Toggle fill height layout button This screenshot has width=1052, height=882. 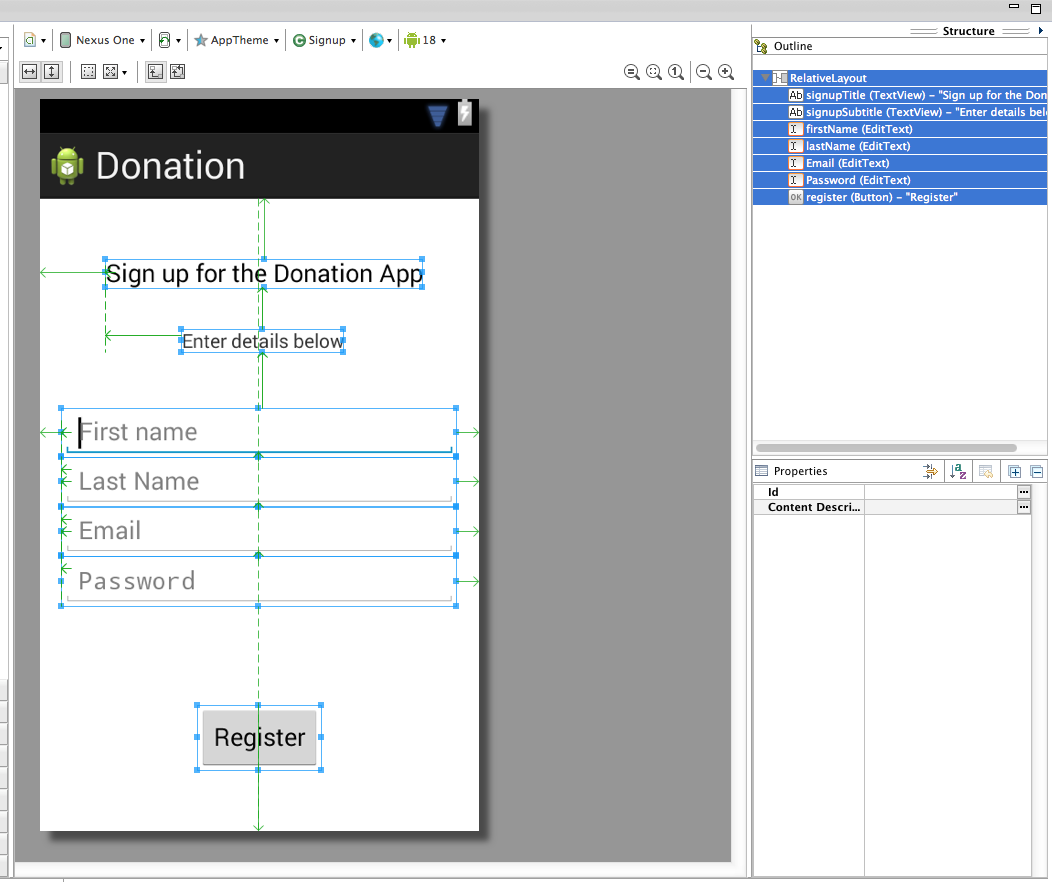(52, 72)
